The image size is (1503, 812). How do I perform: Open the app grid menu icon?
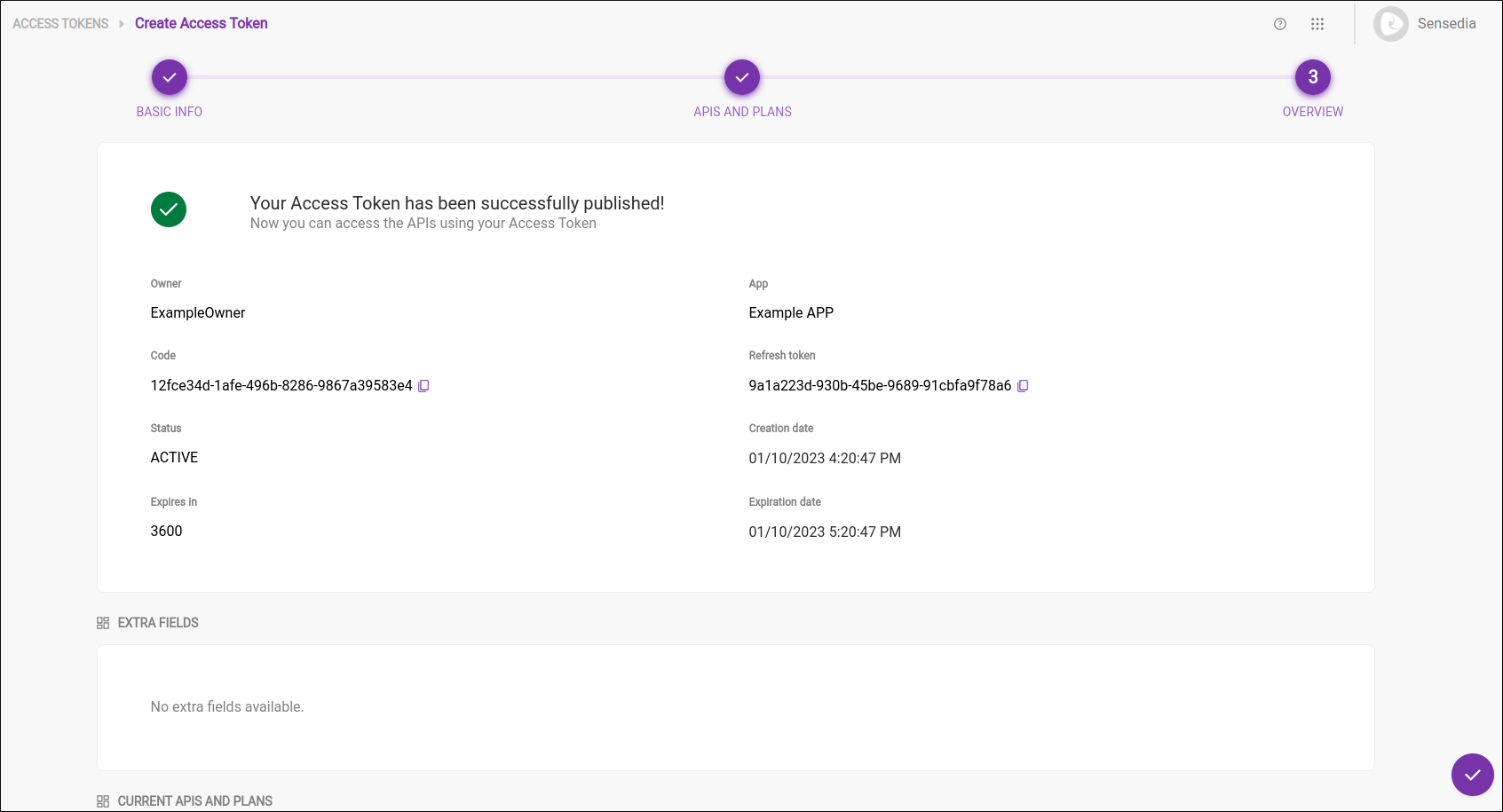(1317, 24)
